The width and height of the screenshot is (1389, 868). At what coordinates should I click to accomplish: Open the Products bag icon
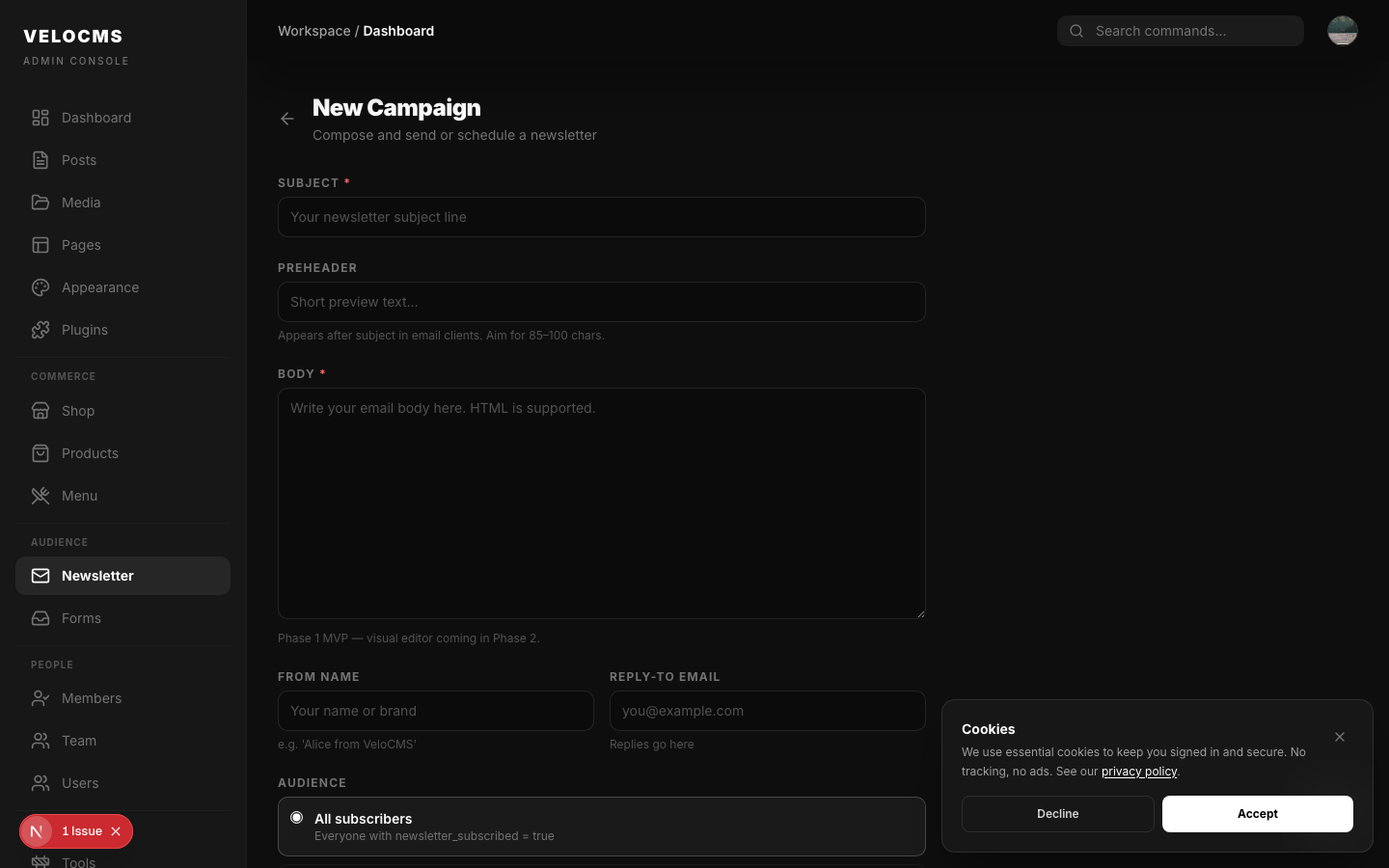tap(40, 453)
